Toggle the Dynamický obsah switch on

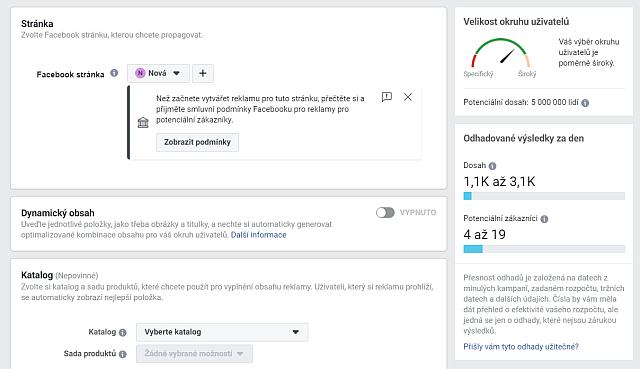(385, 213)
